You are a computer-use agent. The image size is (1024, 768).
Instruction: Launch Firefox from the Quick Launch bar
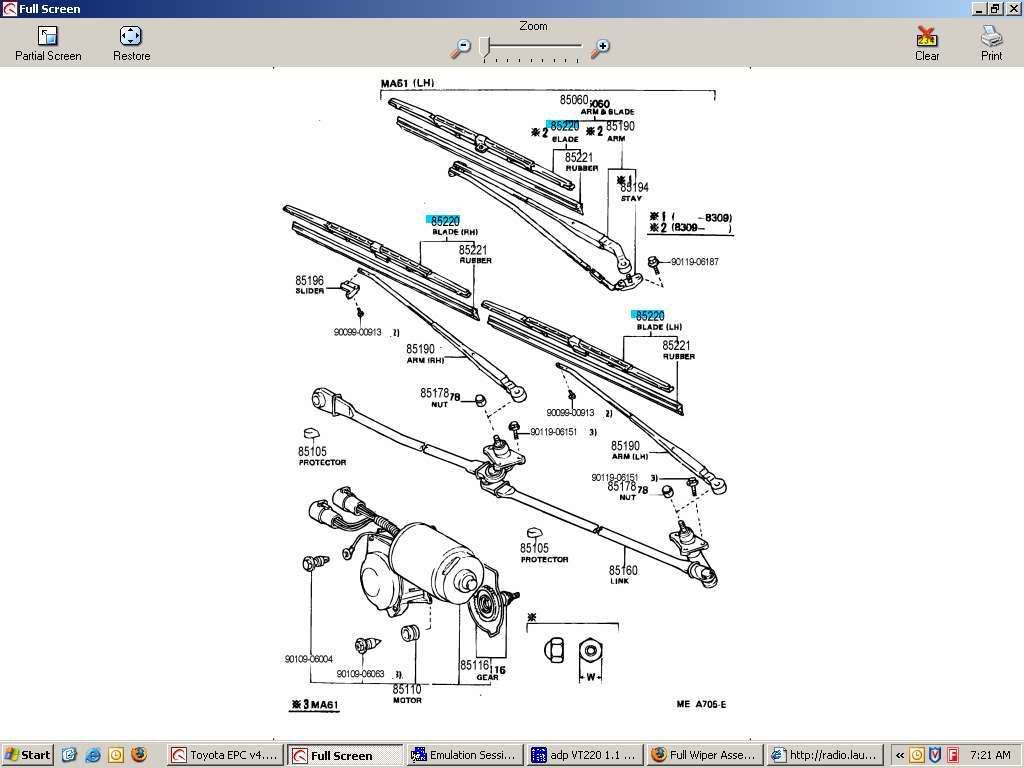tap(139, 755)
